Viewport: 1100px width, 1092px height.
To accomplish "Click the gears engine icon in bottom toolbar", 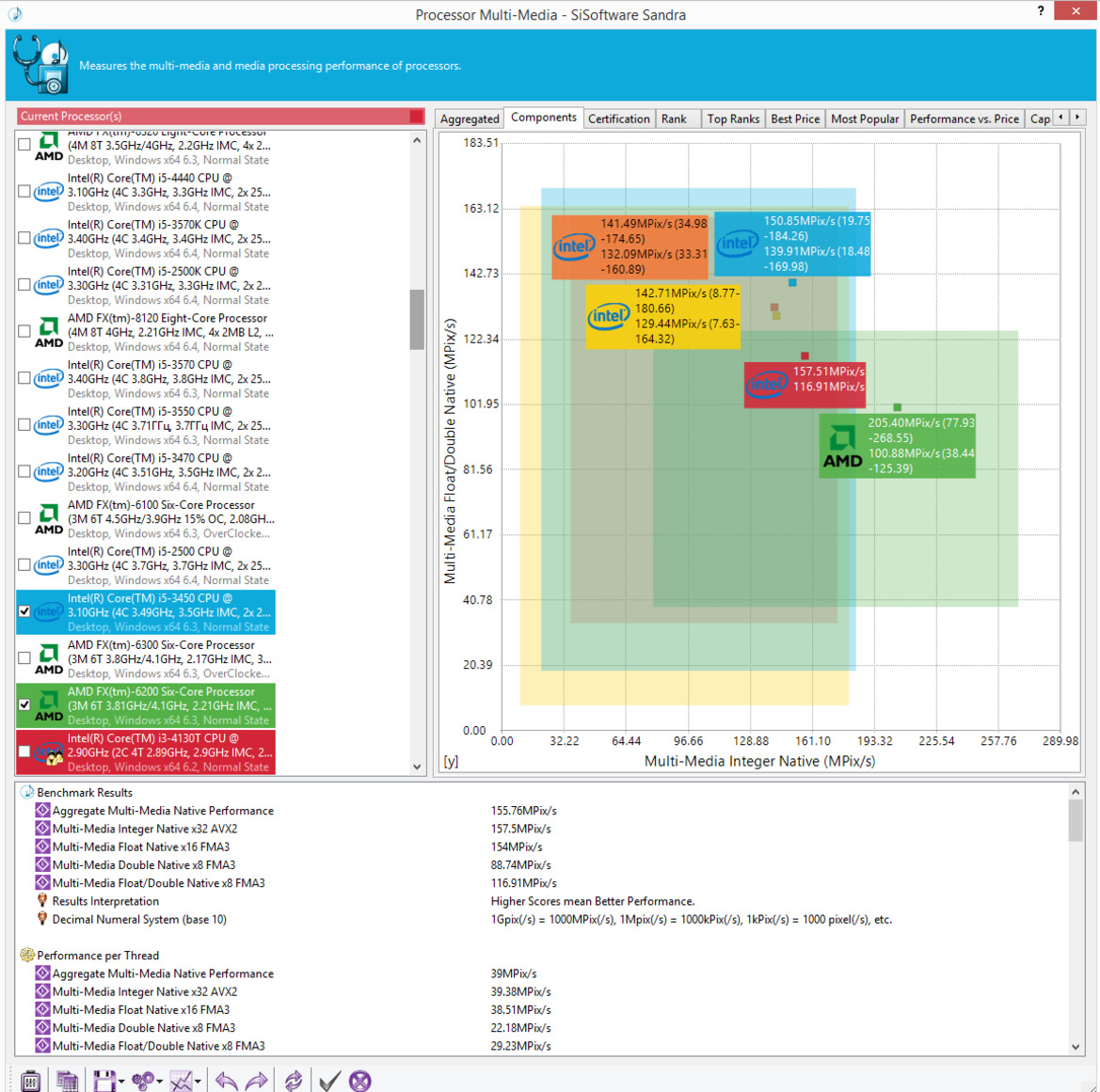I will point(143,1080).
